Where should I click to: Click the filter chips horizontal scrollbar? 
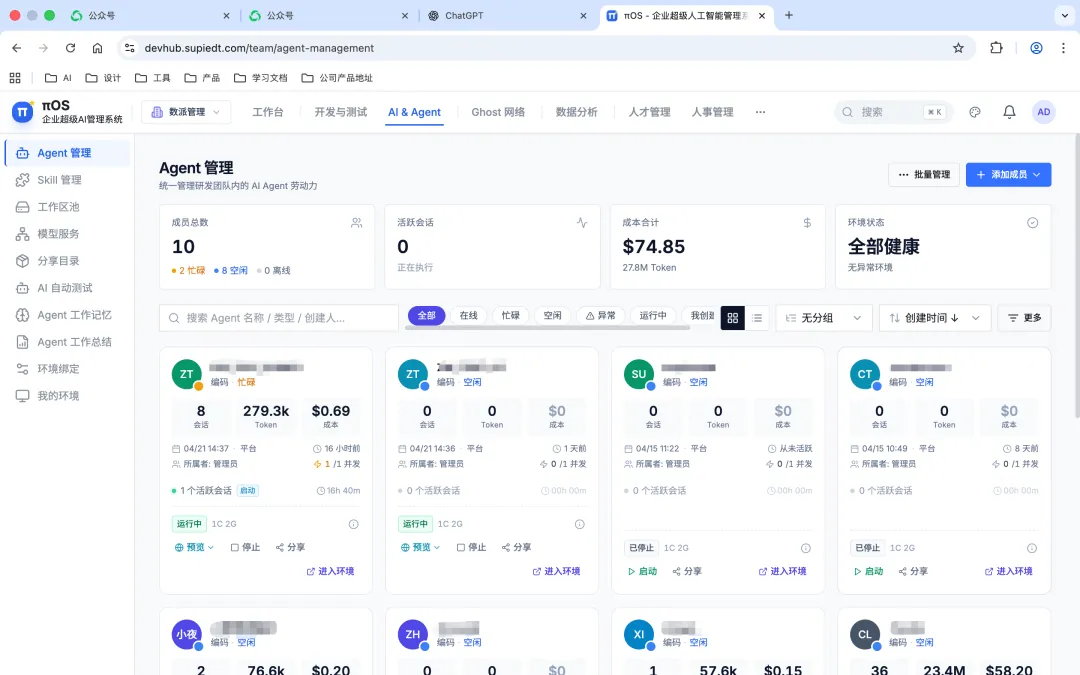(548, 328)
